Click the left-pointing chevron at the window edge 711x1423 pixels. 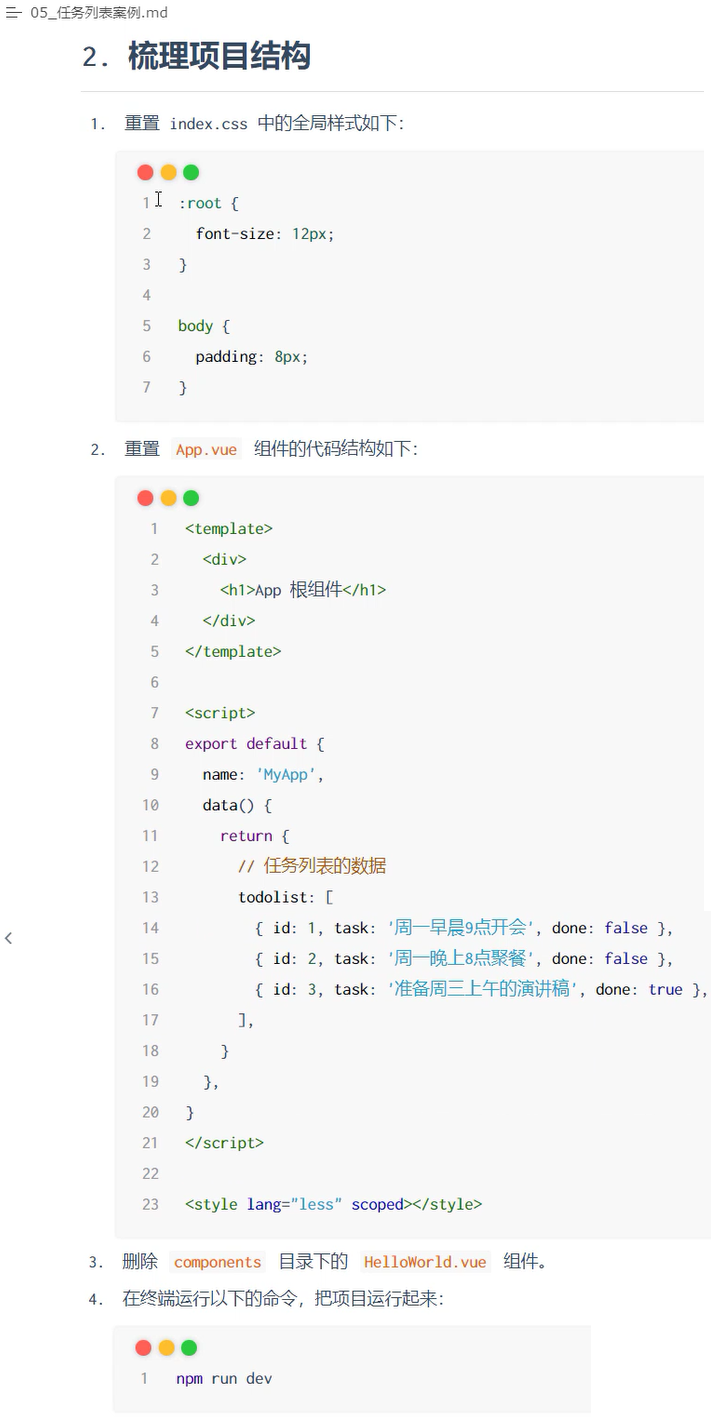[x=8, y=938]
